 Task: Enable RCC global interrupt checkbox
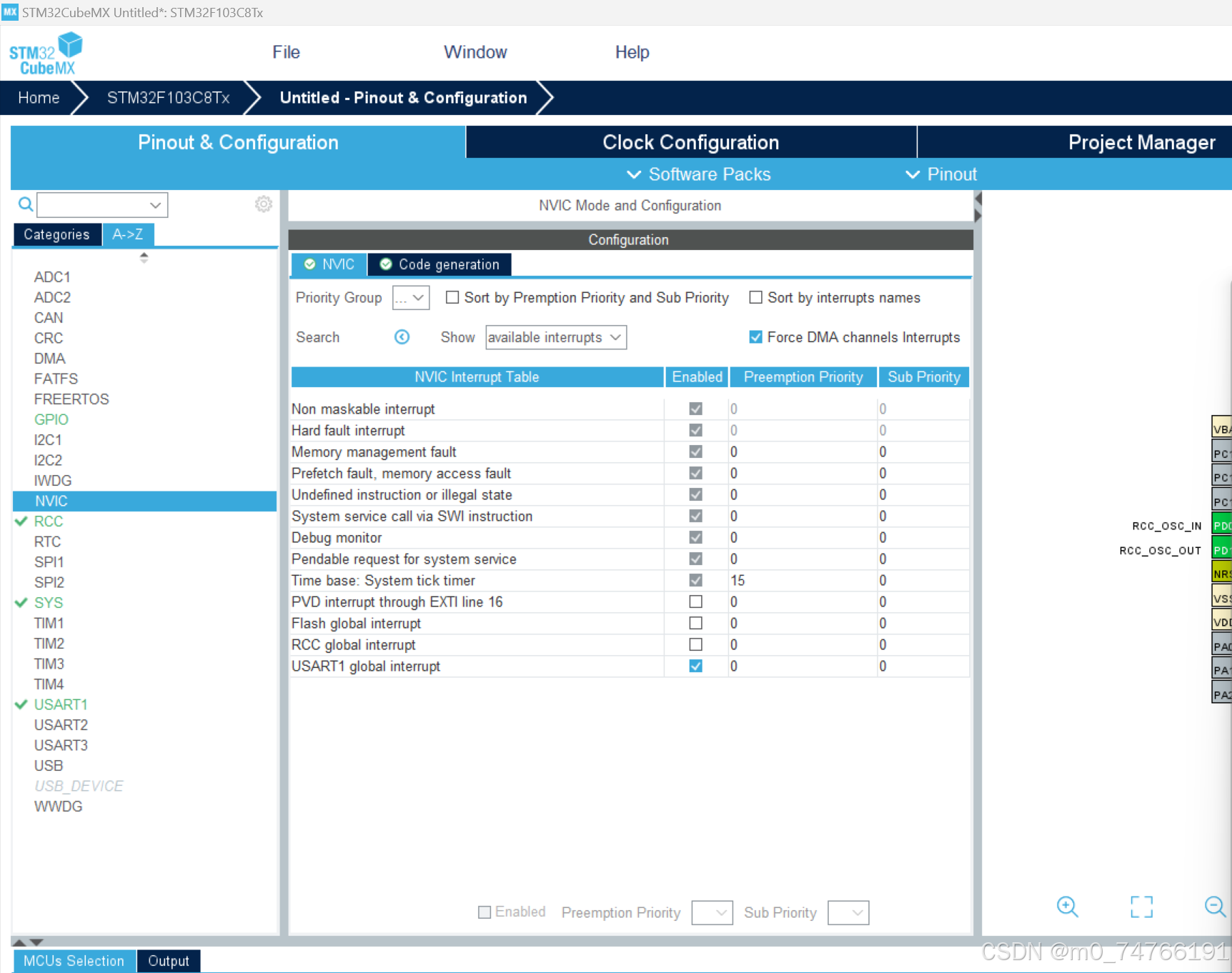(x=695, y=644)
